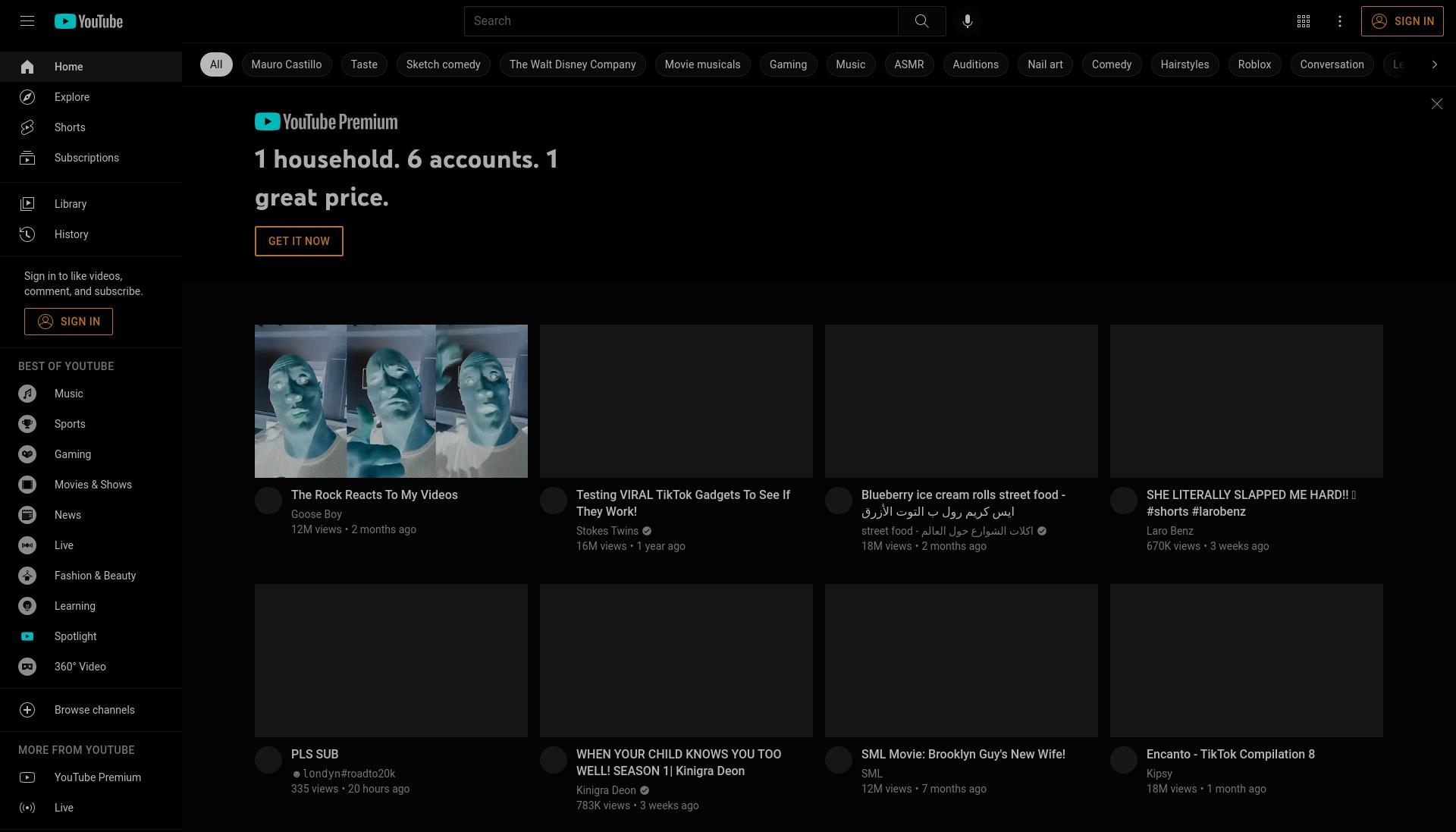Viewport: 1456px width, 832px height.
Task: Click the YouTube logo
Action: click(x=89, y=21)
